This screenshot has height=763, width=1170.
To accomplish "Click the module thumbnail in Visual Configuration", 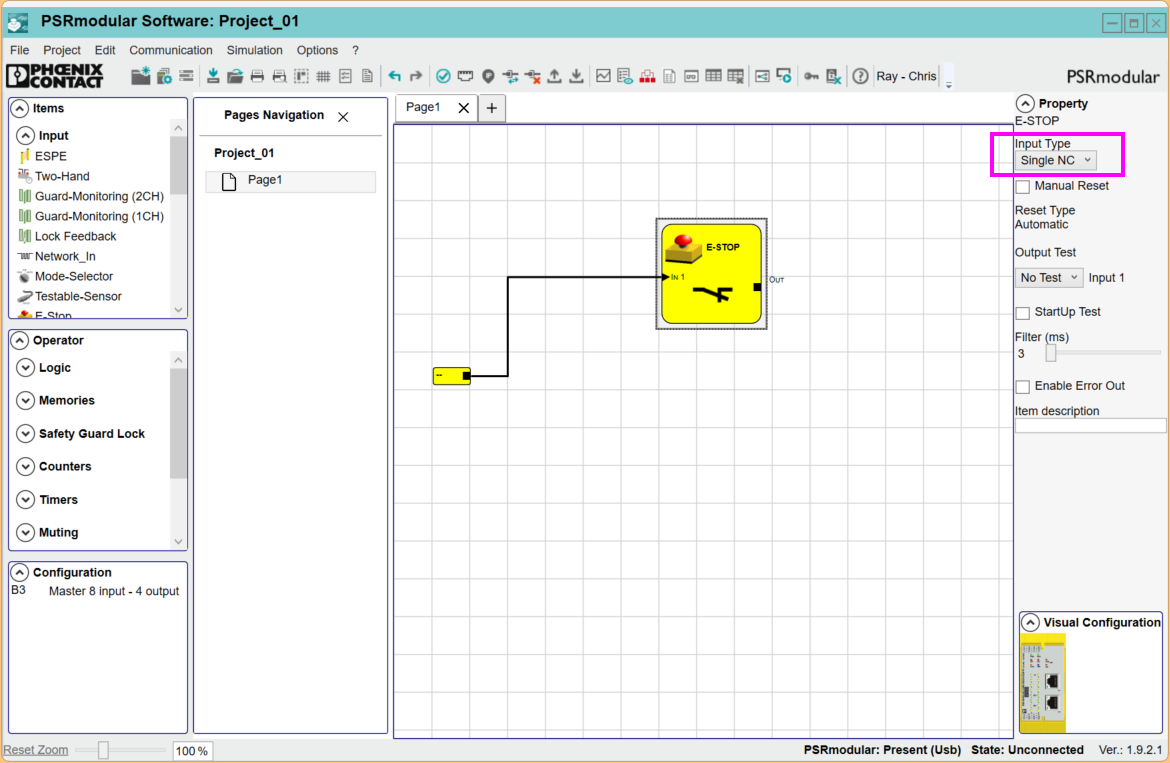I will tap(1043, 684).
